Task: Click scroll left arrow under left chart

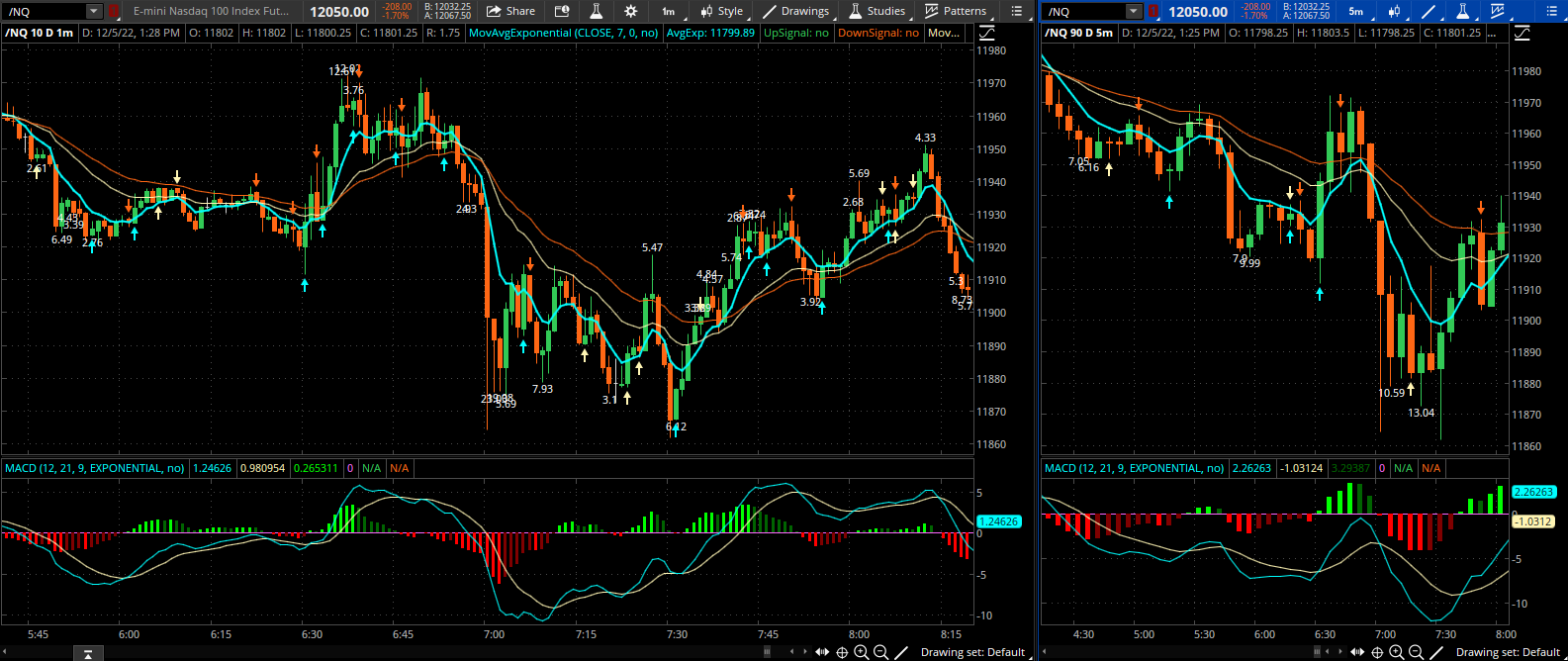Action: (791, 651)
